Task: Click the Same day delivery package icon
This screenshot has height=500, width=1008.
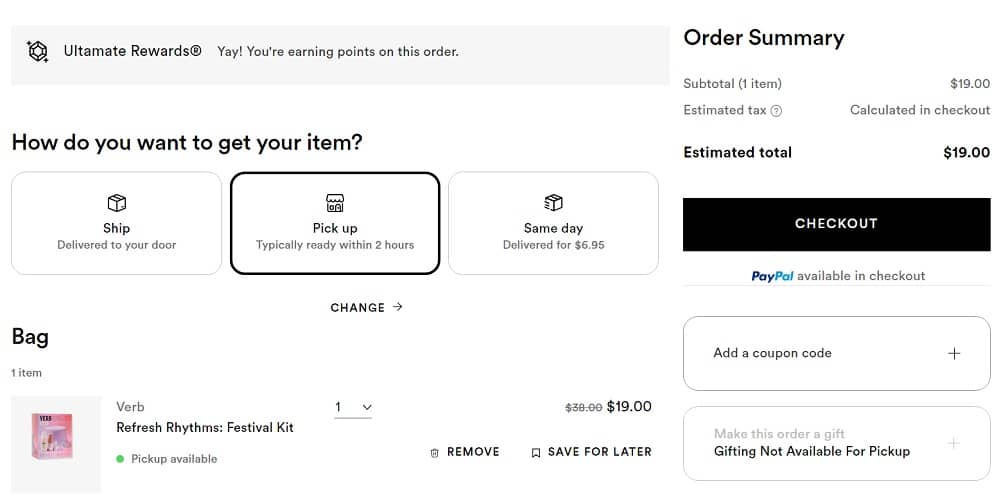Action: coord(553,203)
